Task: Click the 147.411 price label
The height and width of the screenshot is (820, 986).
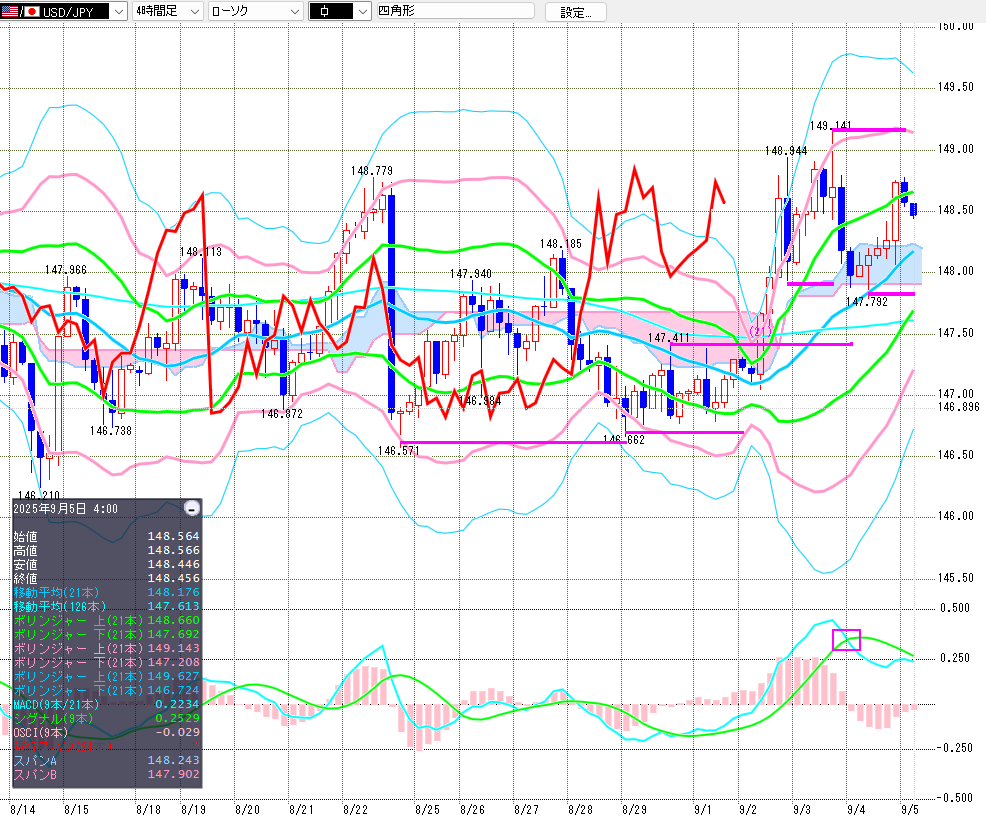Action: click(x=668, y=338)
